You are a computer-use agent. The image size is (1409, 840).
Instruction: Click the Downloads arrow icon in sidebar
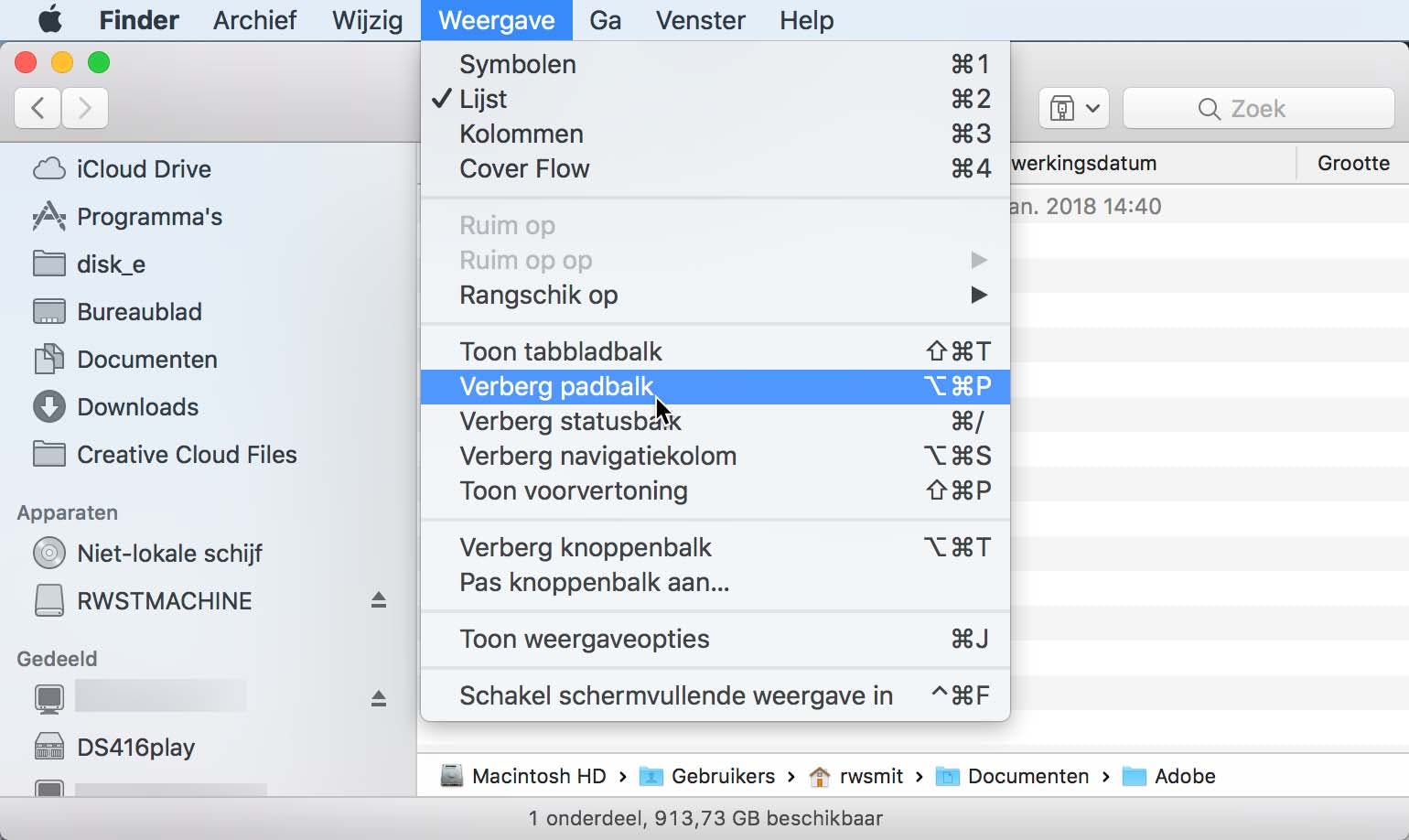click(48, 407)
